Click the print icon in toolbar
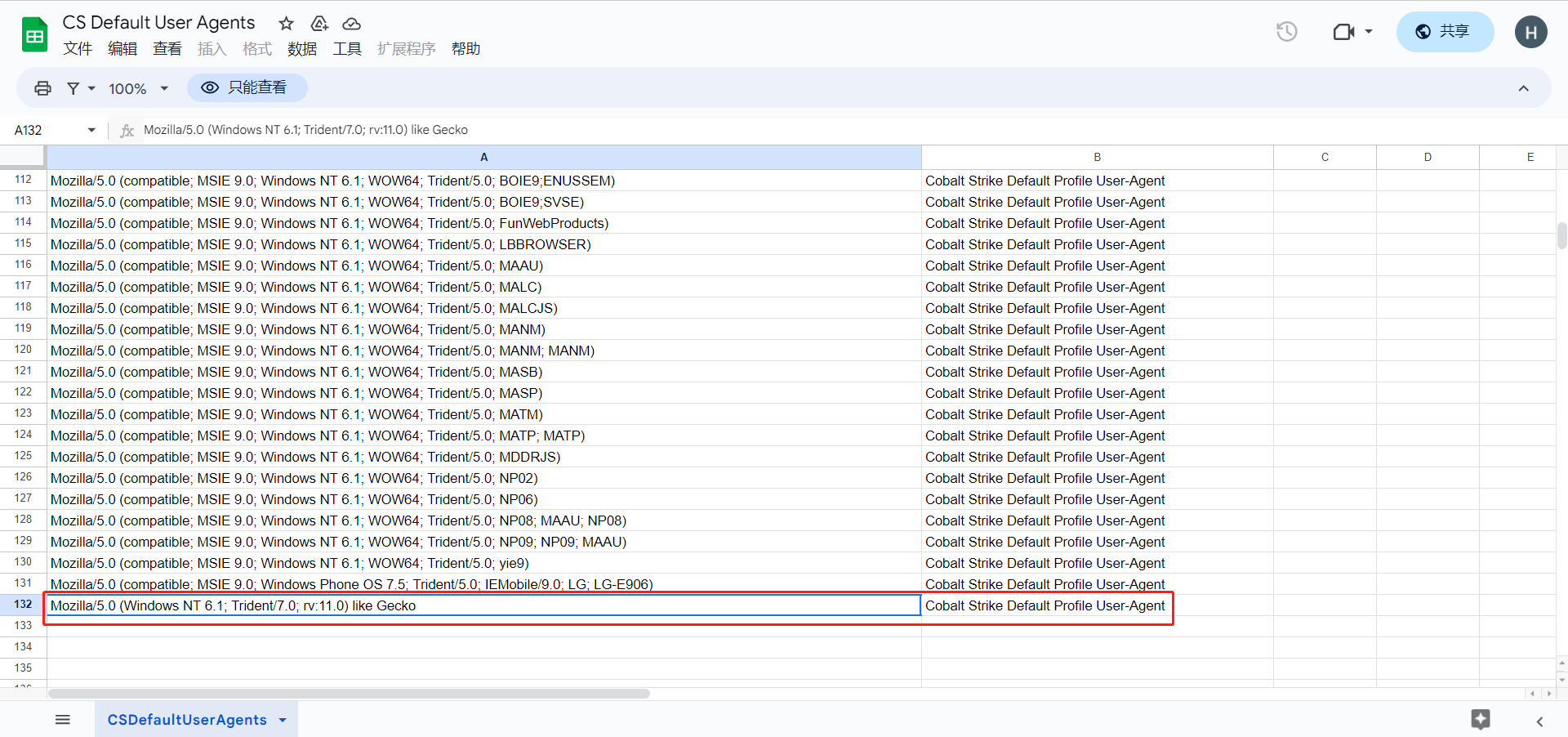The image size is (1568, 737). point(42,88)
